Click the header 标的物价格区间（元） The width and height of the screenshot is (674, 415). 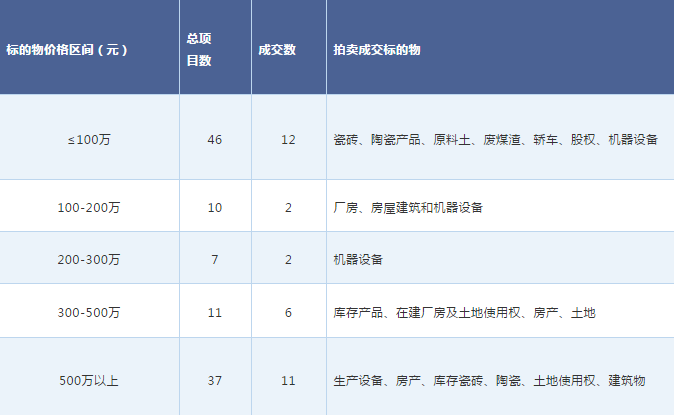point(67,50)
